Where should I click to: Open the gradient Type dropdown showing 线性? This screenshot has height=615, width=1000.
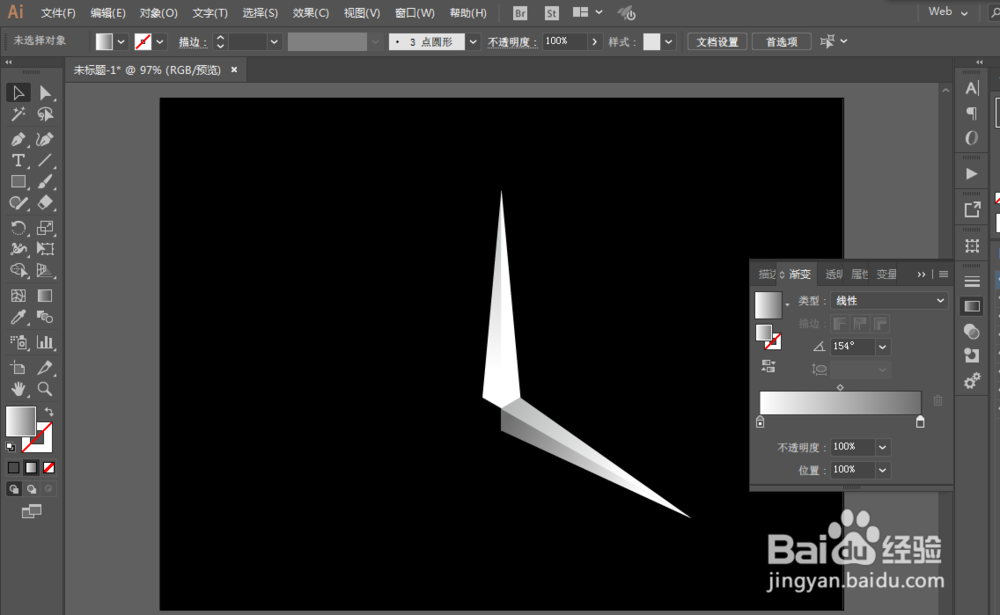890,301
